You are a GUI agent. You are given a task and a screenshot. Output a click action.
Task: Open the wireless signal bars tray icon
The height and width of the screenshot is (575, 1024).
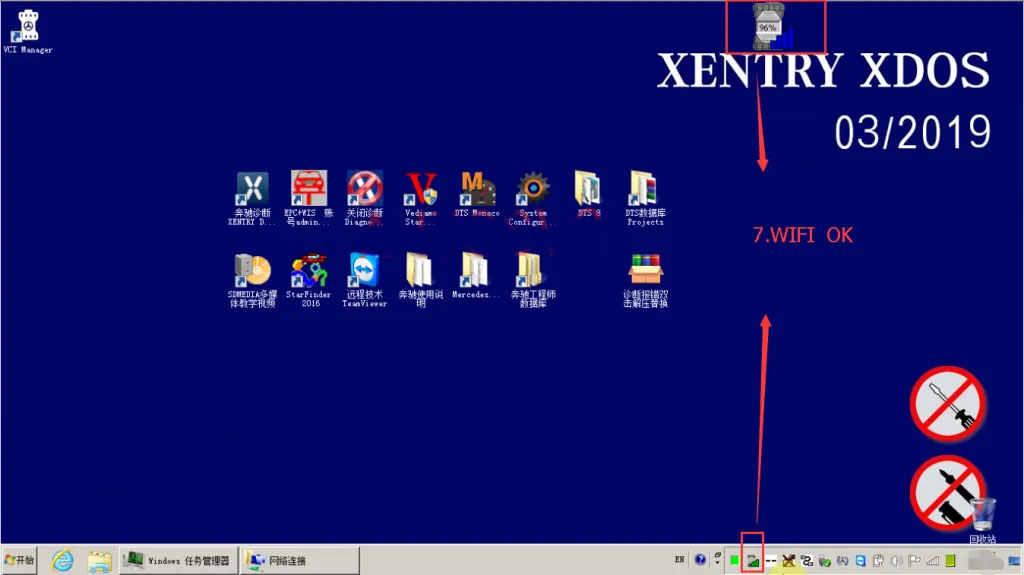click(933, 561)
